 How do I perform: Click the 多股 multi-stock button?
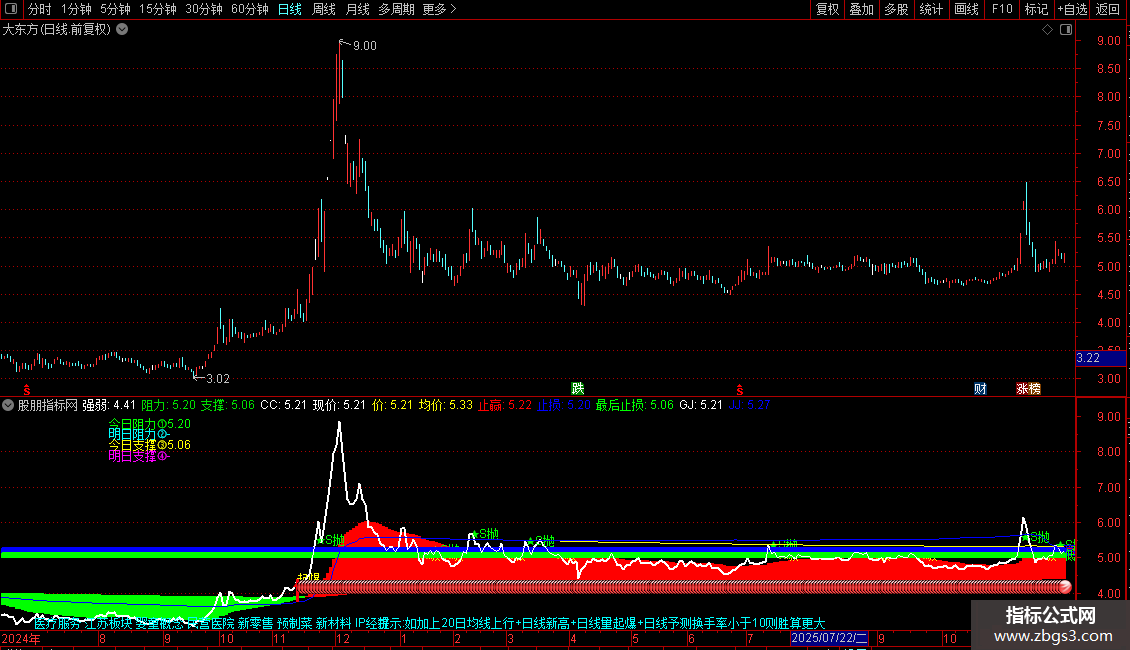click(896, 9)
